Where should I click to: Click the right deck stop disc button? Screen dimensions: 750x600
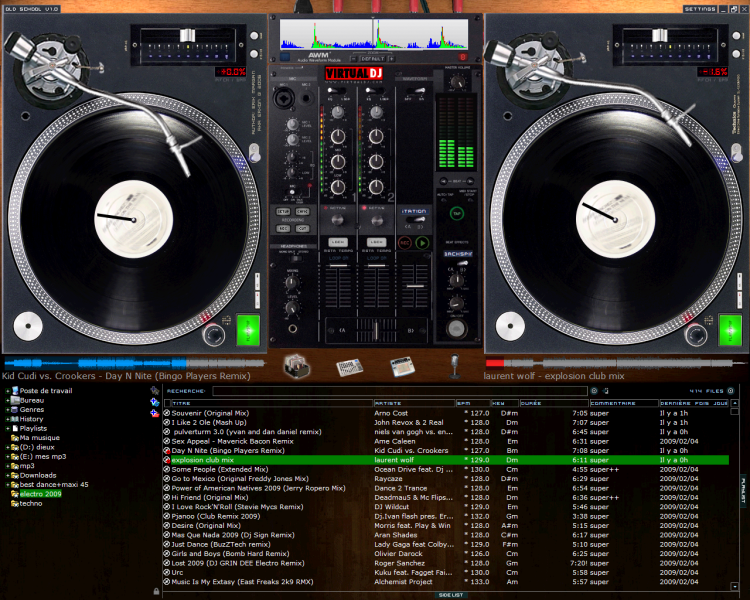510,326
